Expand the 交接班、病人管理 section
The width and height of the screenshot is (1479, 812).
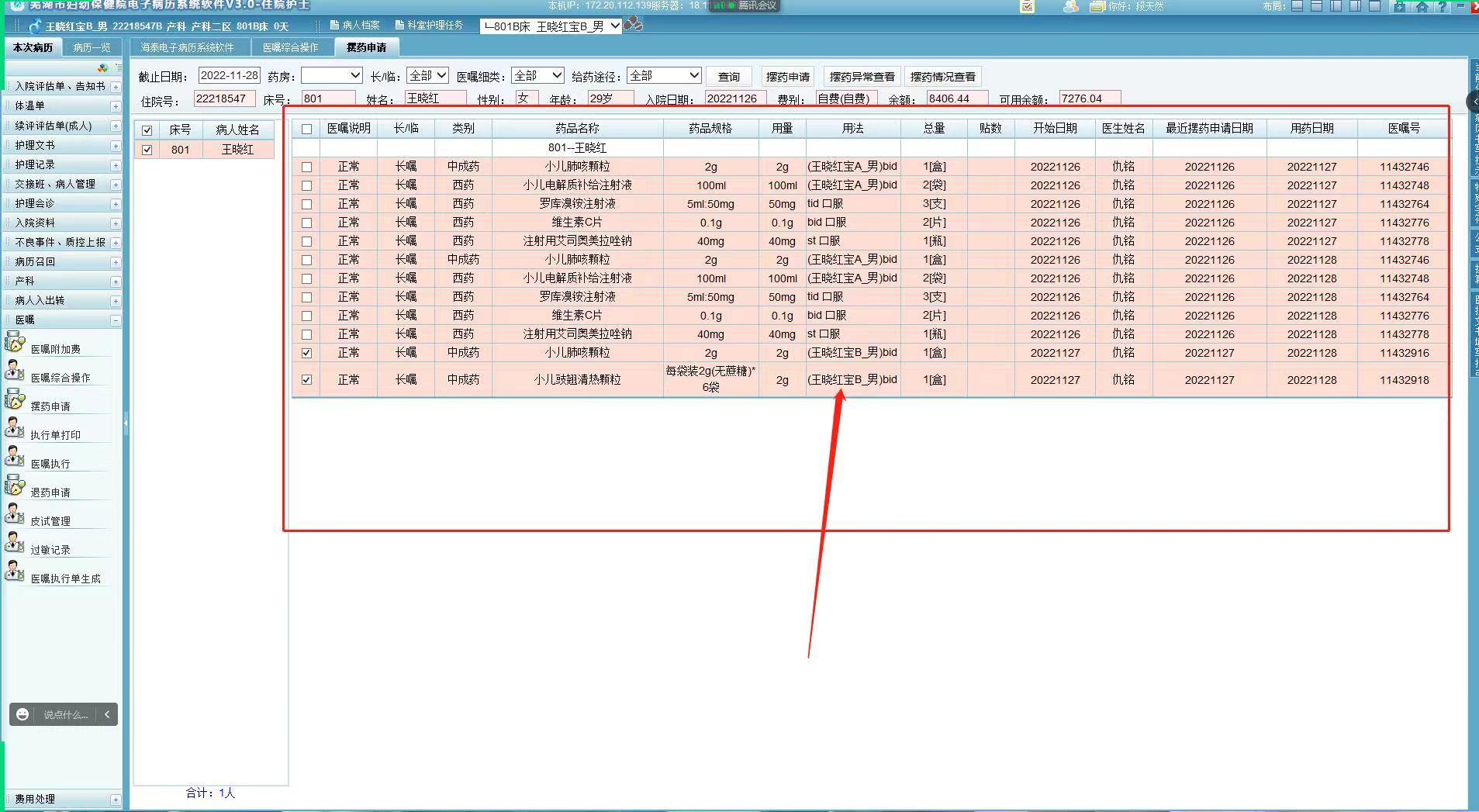116,185
